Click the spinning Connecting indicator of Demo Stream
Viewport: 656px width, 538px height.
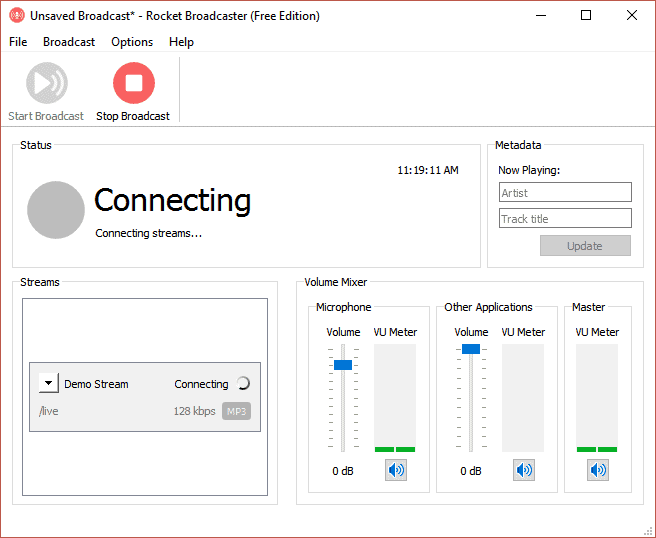[243, 383]
